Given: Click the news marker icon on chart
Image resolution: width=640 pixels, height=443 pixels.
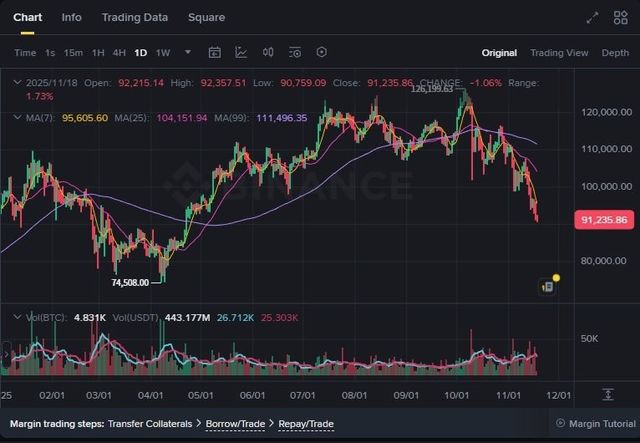Looking at the screenshot, I should click(548, 285).
